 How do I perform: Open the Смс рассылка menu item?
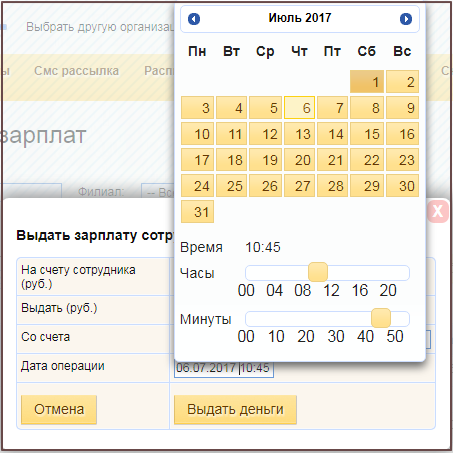(x=76, y=71)
